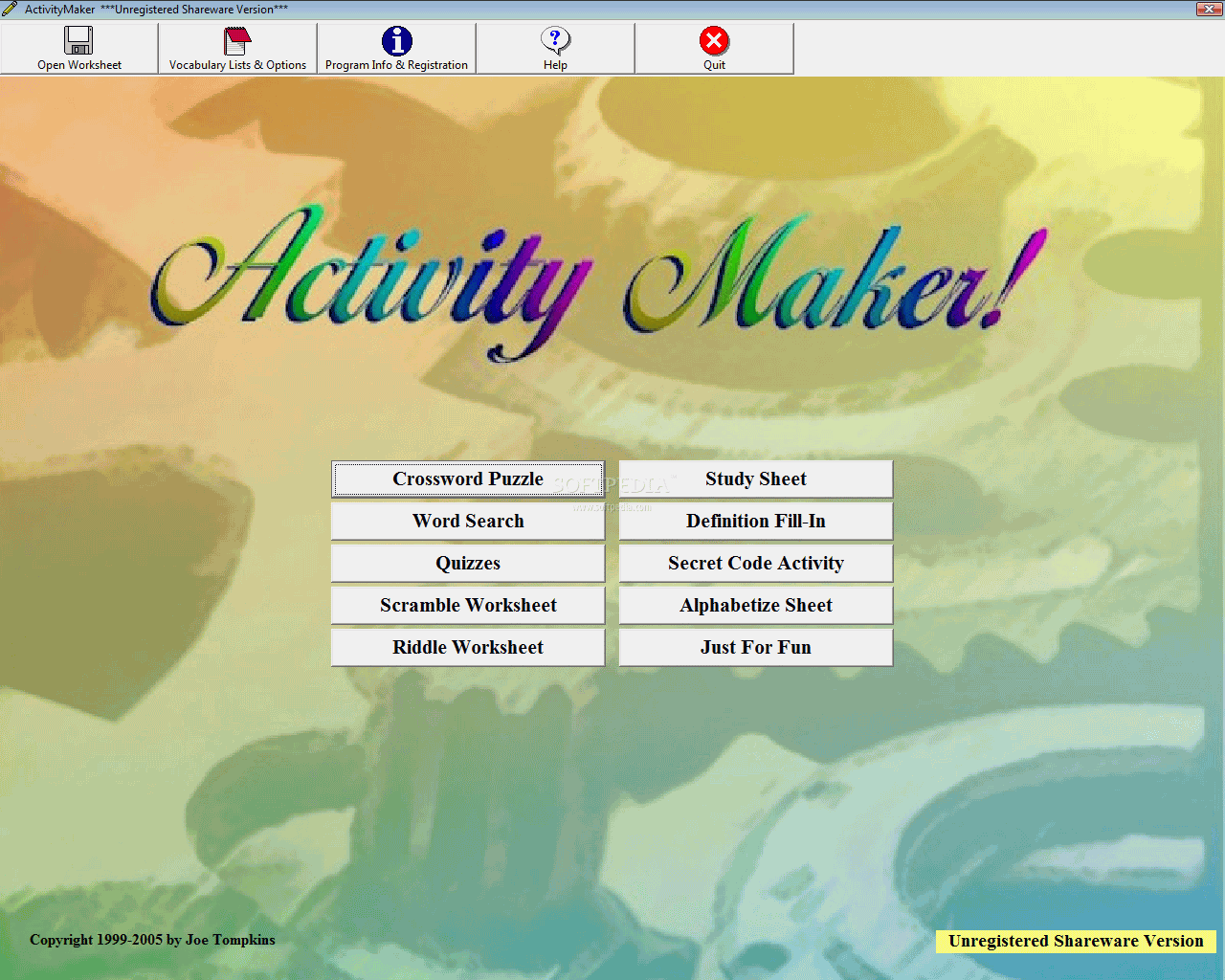Screen dimensions: 1225x980
Task: Open Program Info & Registration icon
Action: 396,41
